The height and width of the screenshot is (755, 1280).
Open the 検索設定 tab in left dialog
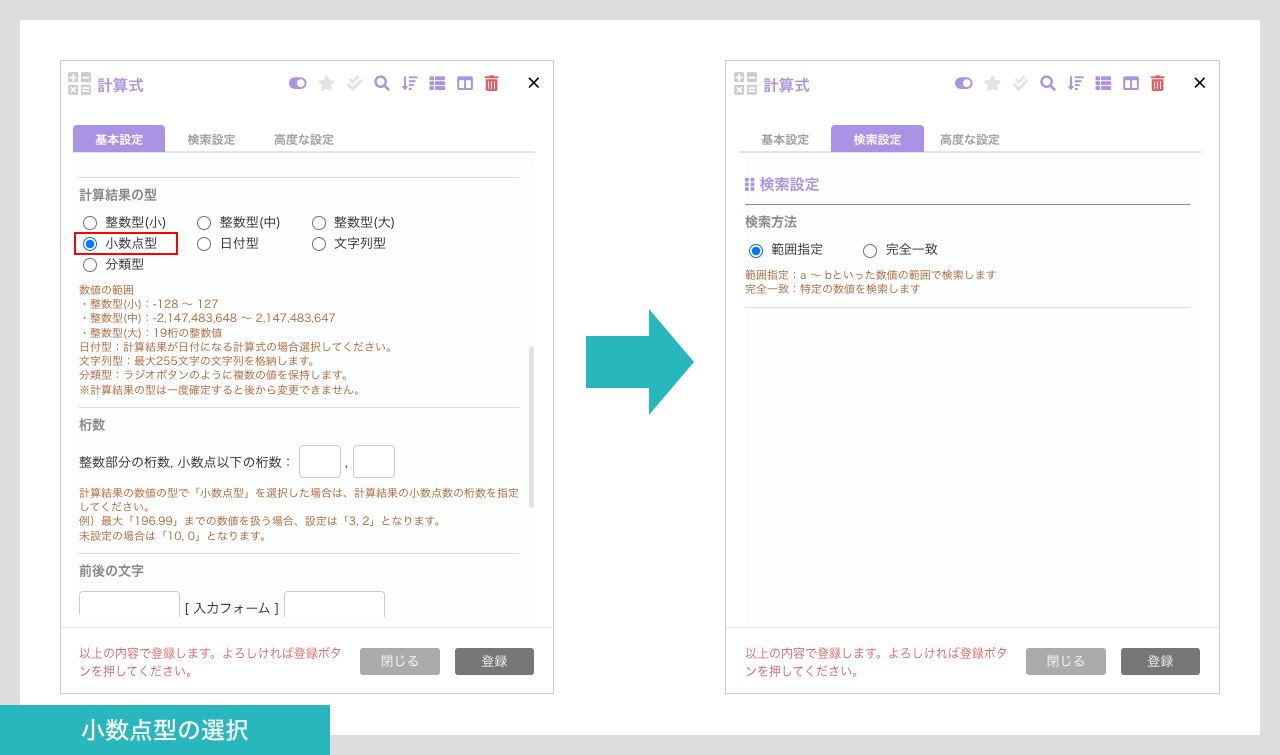[211, 139]
